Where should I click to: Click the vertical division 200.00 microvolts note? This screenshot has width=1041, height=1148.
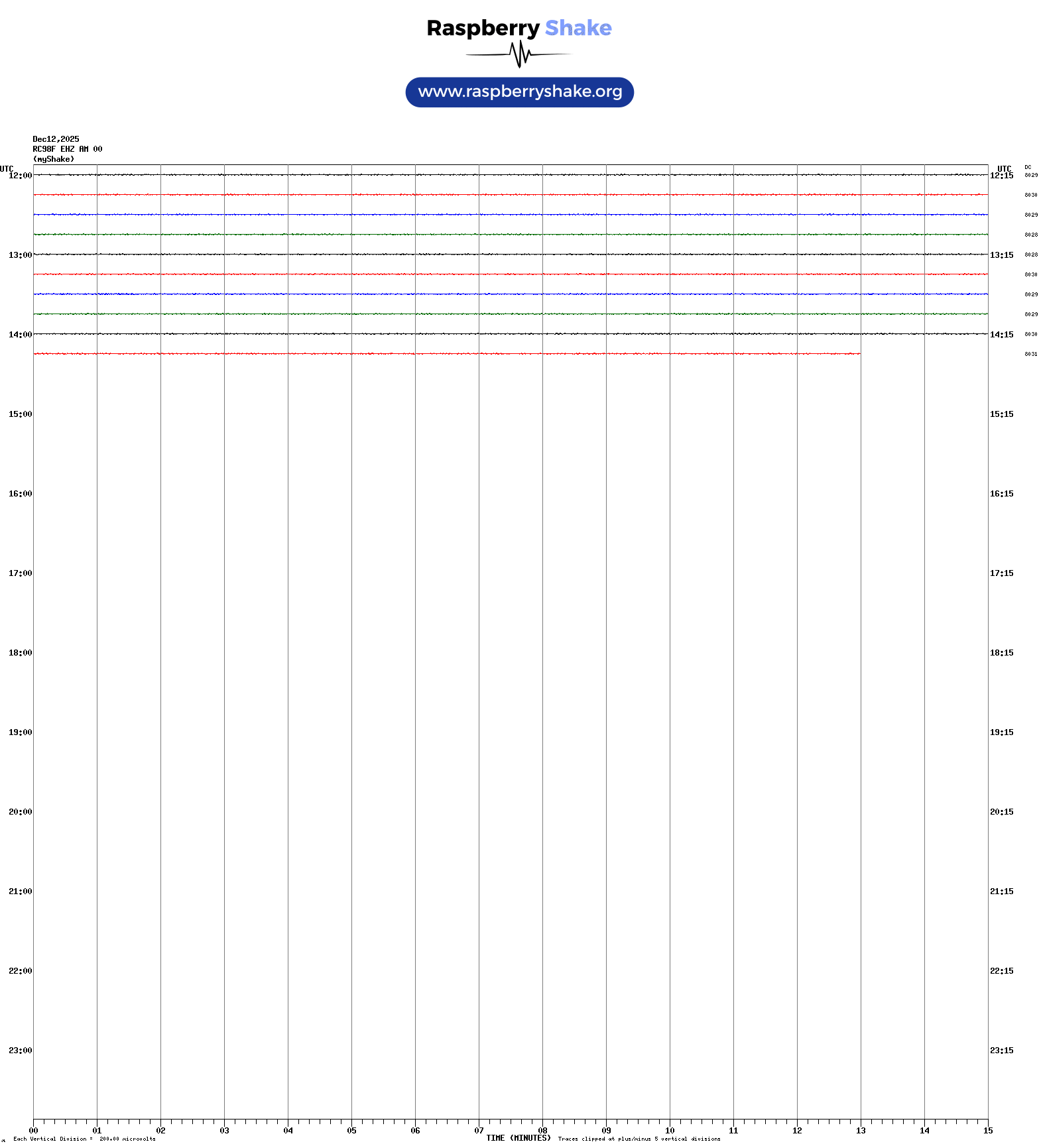tap(84, 1139)
